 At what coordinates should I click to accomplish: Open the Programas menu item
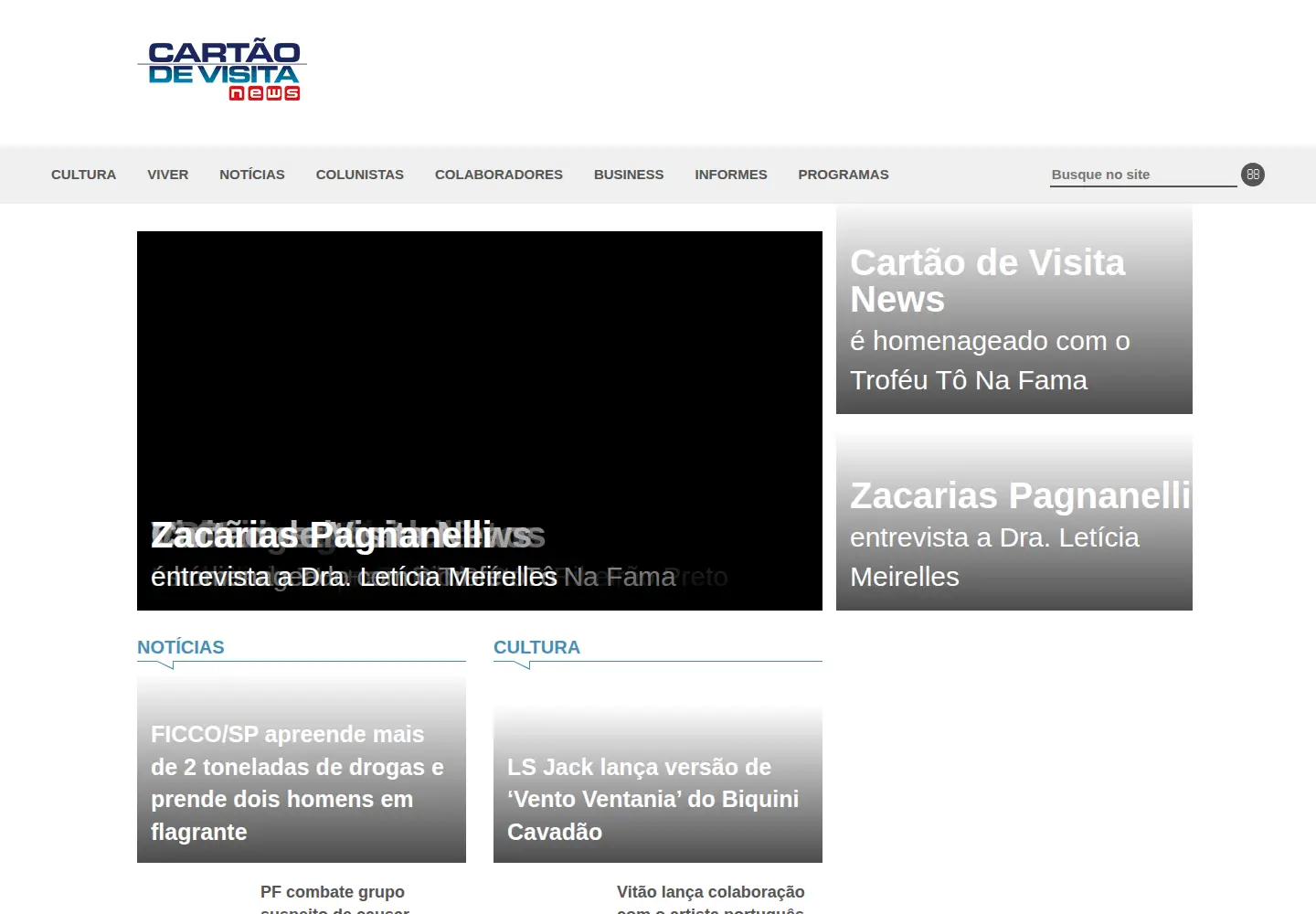pos(844,175)
